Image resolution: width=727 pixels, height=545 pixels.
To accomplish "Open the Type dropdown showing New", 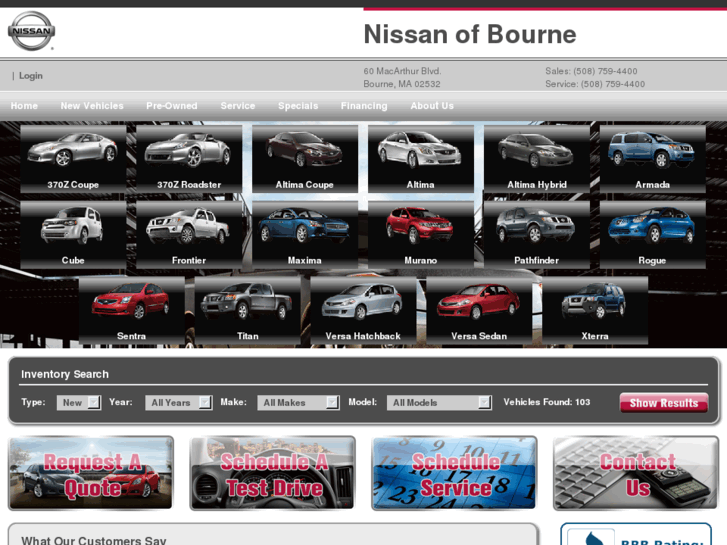I will (x=79, y=402).
